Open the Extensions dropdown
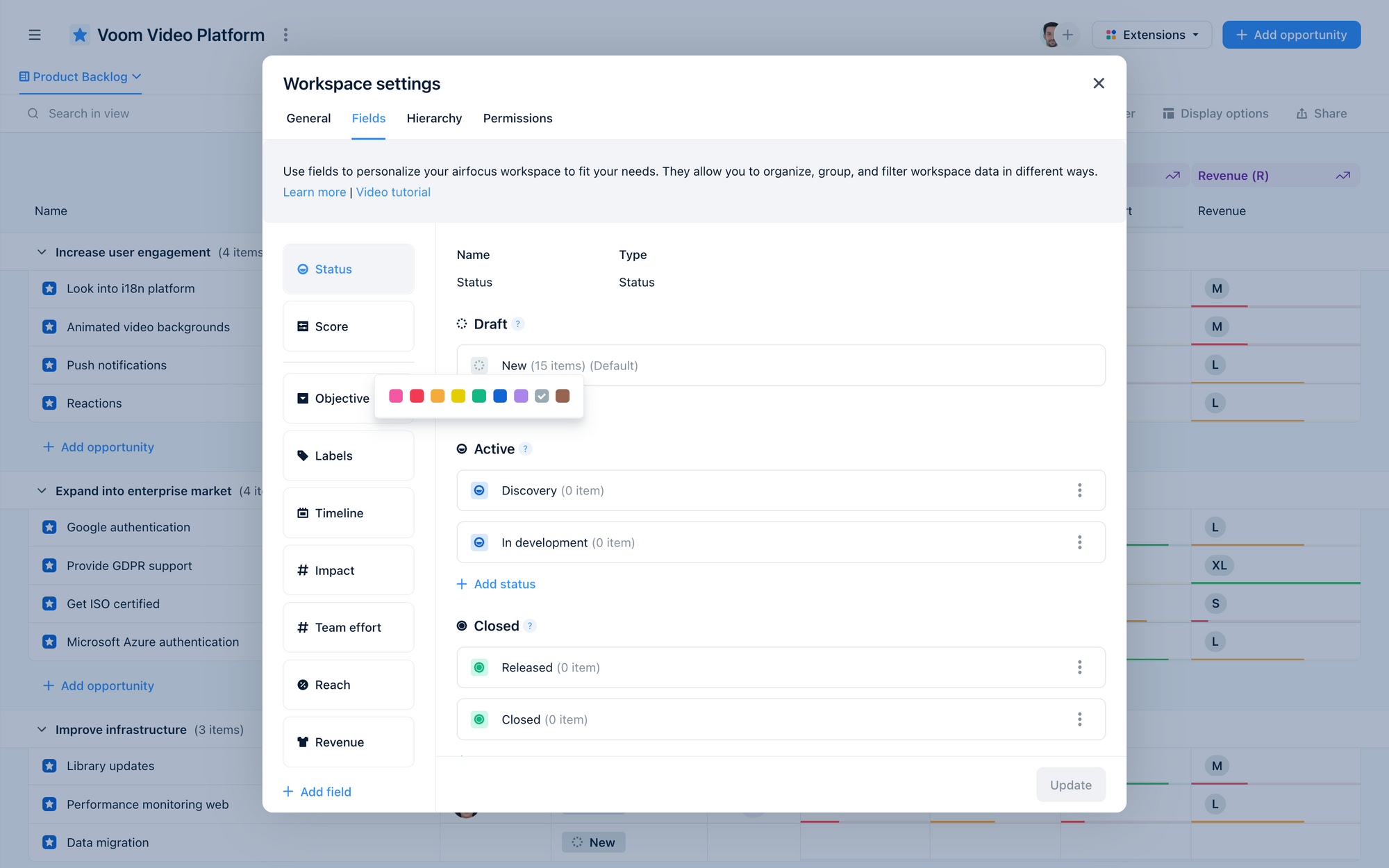1389x868 pixels. pos(1151,35)
